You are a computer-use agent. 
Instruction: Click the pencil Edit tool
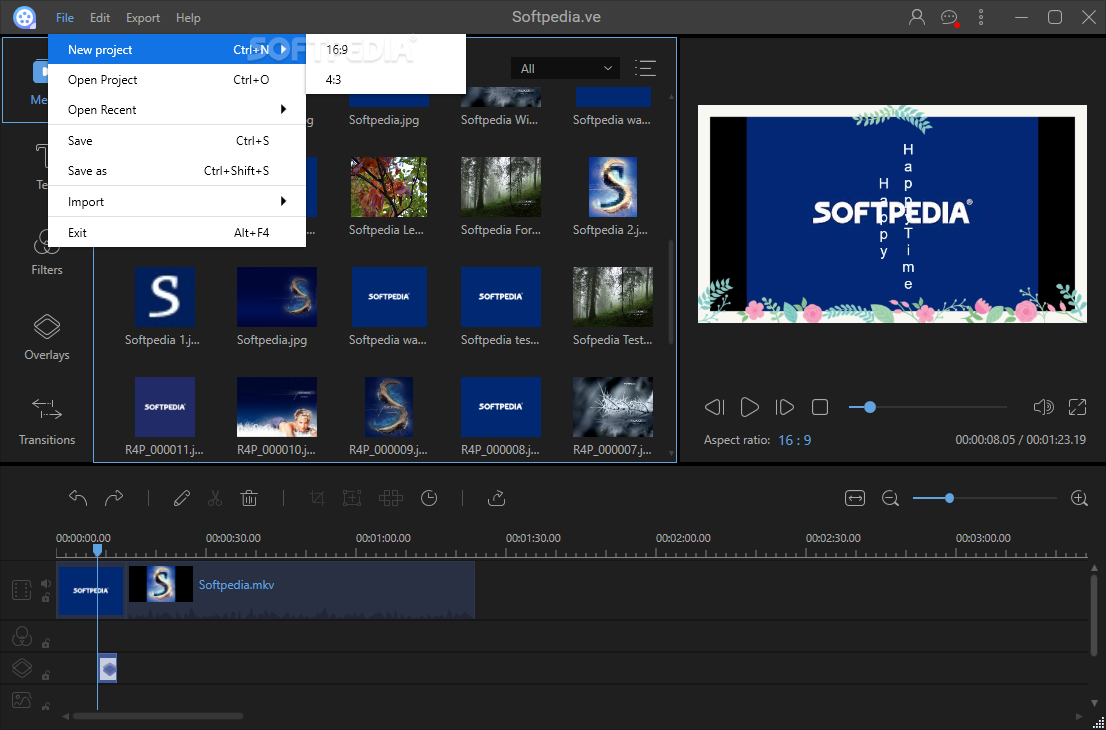point(181,498)
